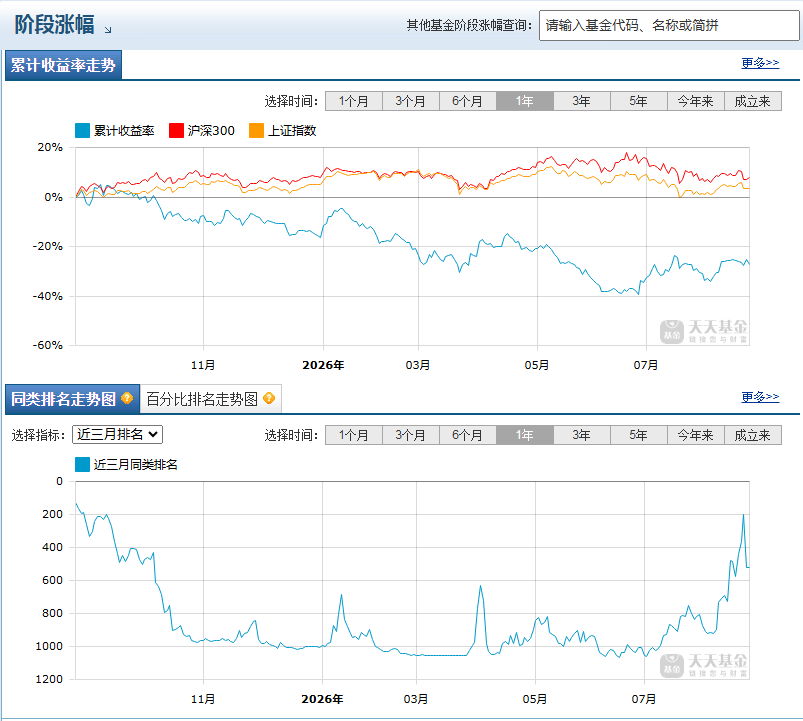This screenshot has width=803, height=721.
Task: Click help icon on 同类排名走势图 tab
Action: pyautogui.click(x=127, y=398)
